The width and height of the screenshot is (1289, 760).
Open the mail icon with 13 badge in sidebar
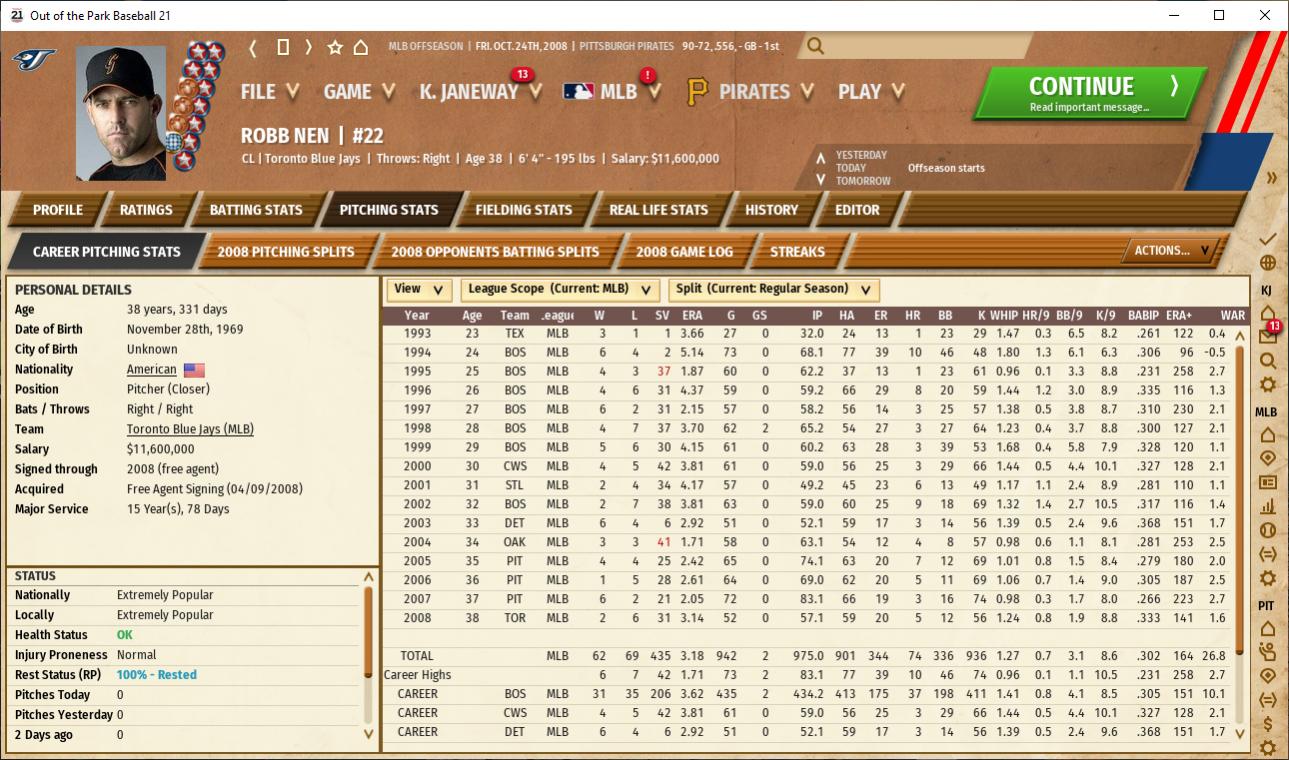tap(1268, 337)
